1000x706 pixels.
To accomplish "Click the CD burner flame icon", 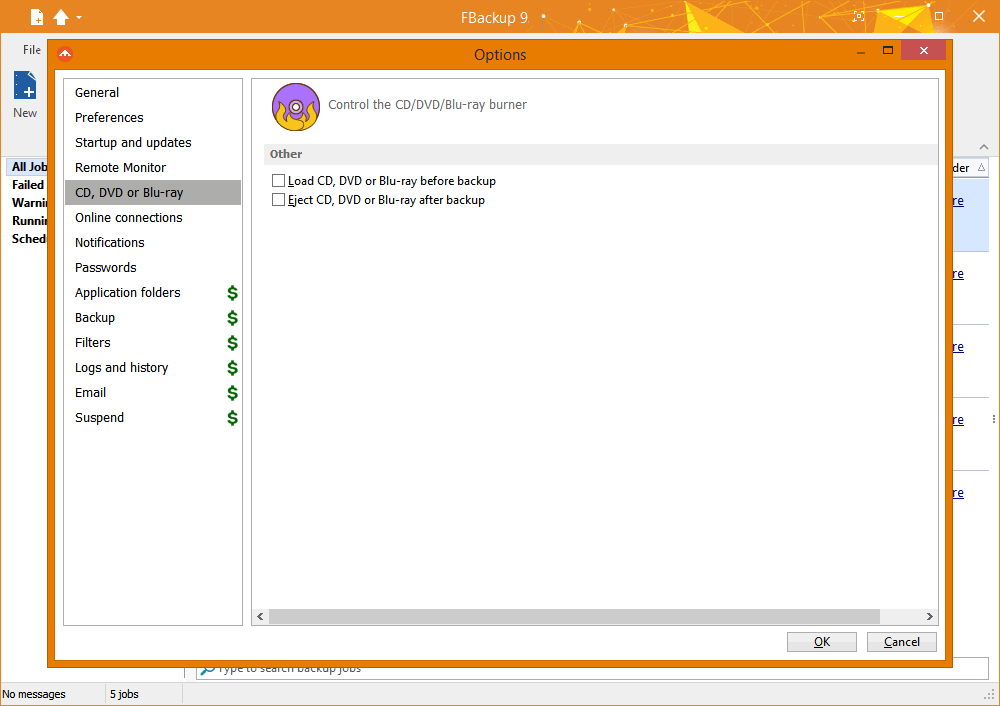I will pos(295,107).
